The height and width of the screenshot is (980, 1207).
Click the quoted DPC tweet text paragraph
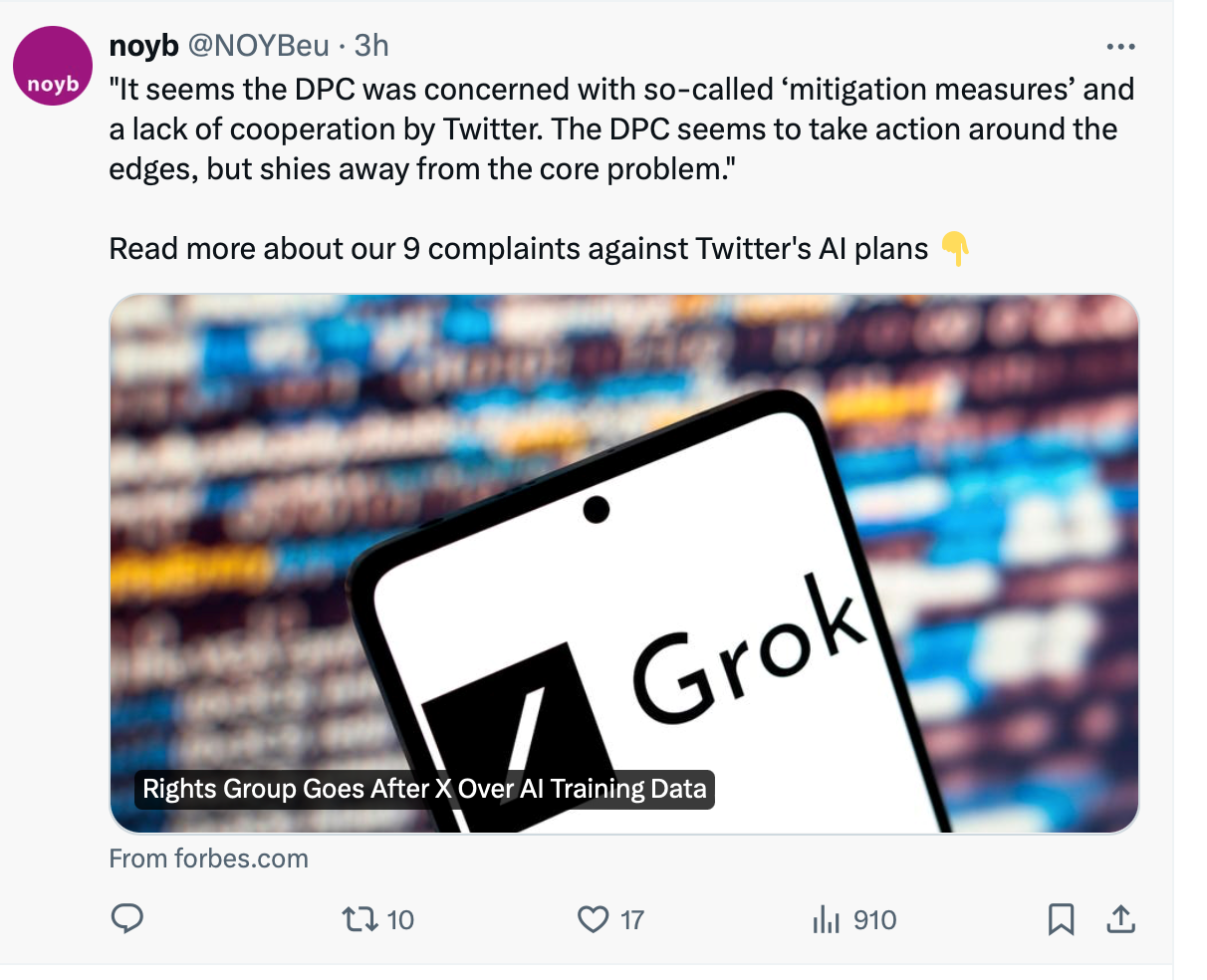click(x=617, y=128)
